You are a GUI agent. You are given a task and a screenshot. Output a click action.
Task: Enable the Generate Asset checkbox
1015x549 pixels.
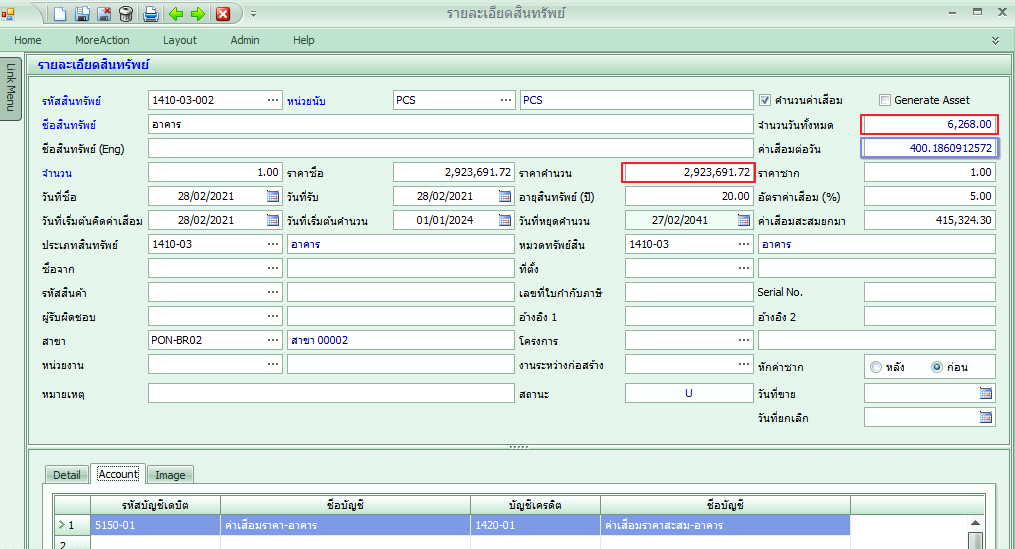click(x=884, y=100)
